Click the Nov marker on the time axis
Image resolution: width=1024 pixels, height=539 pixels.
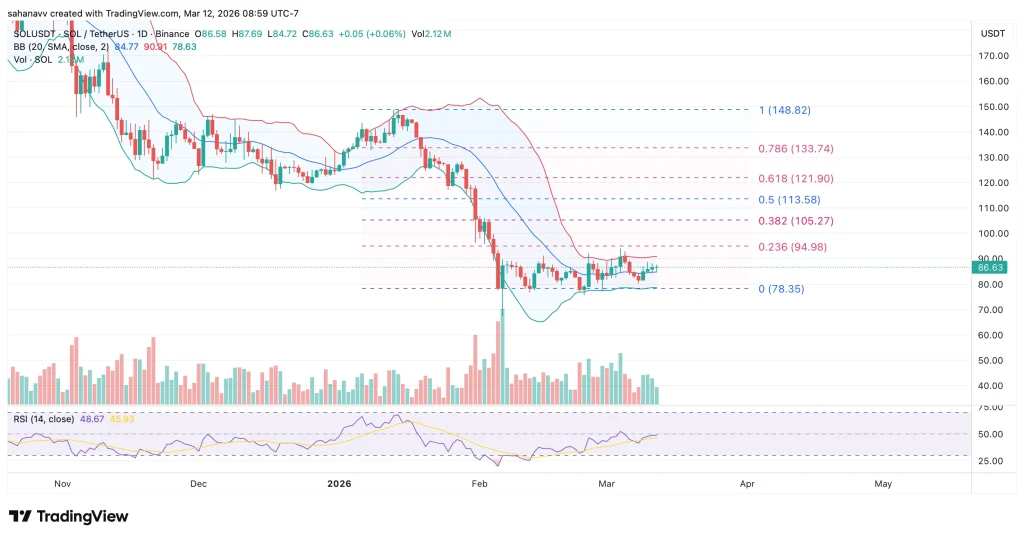click(x=62, y=482)
